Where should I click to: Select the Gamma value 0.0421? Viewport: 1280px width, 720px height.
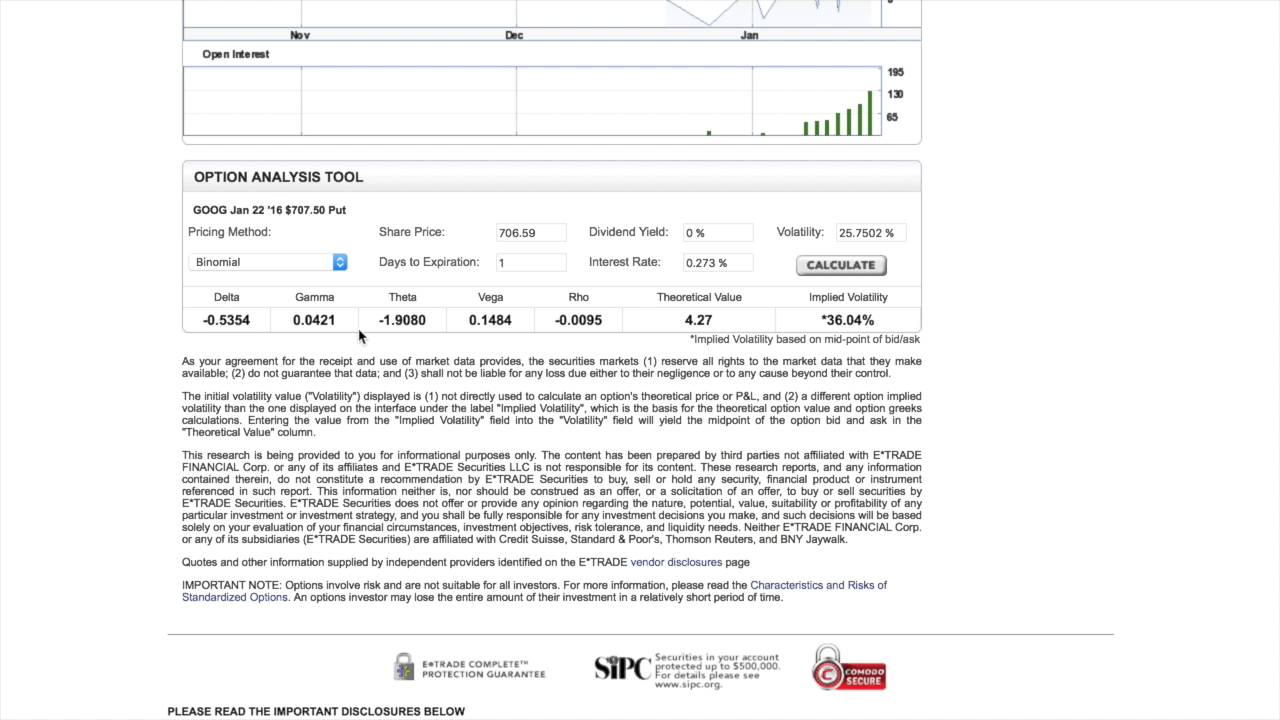pyautogui.click(x=314, y=320)
